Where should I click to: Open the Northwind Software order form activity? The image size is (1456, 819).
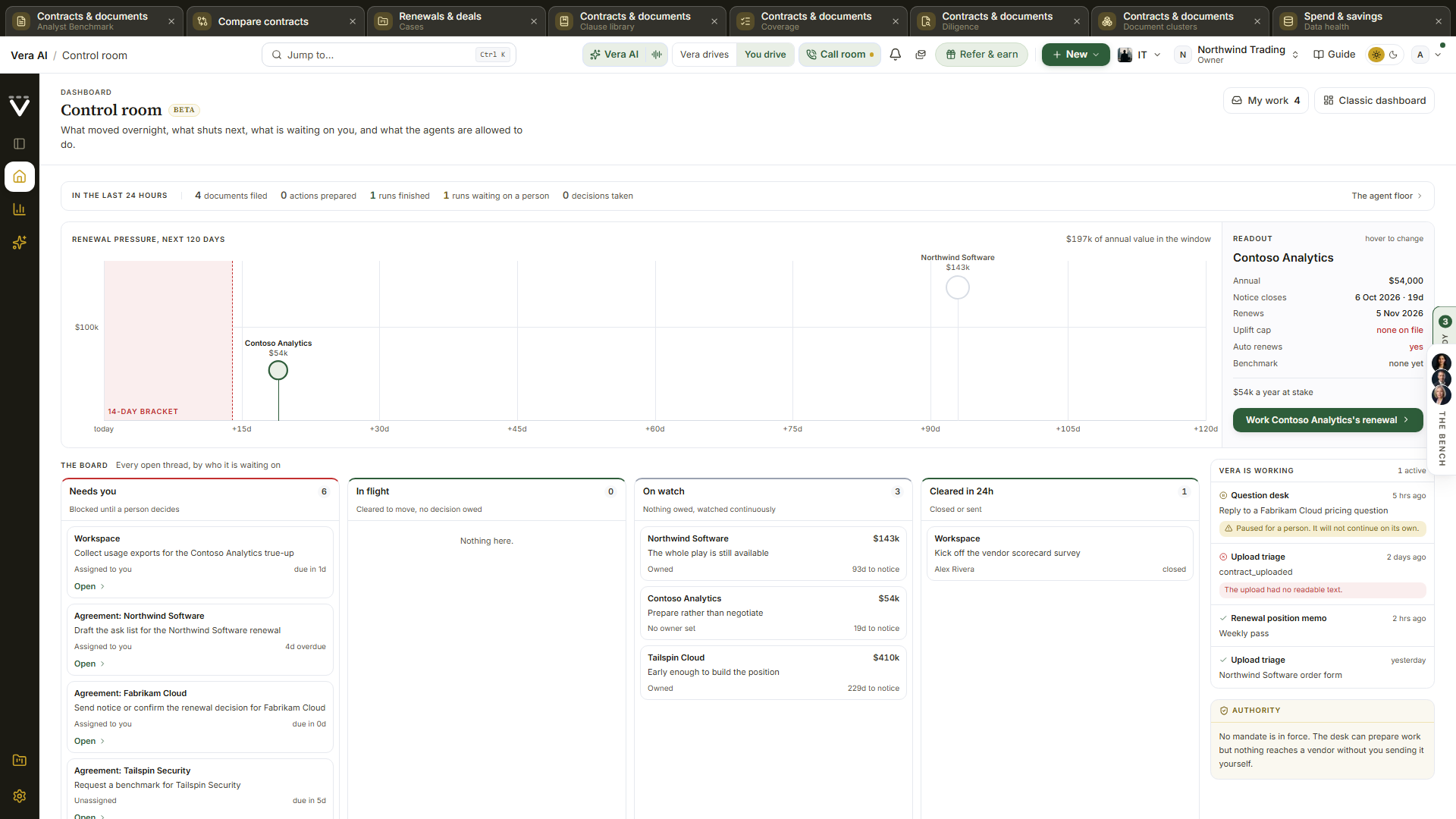(x=1322, y=667)
